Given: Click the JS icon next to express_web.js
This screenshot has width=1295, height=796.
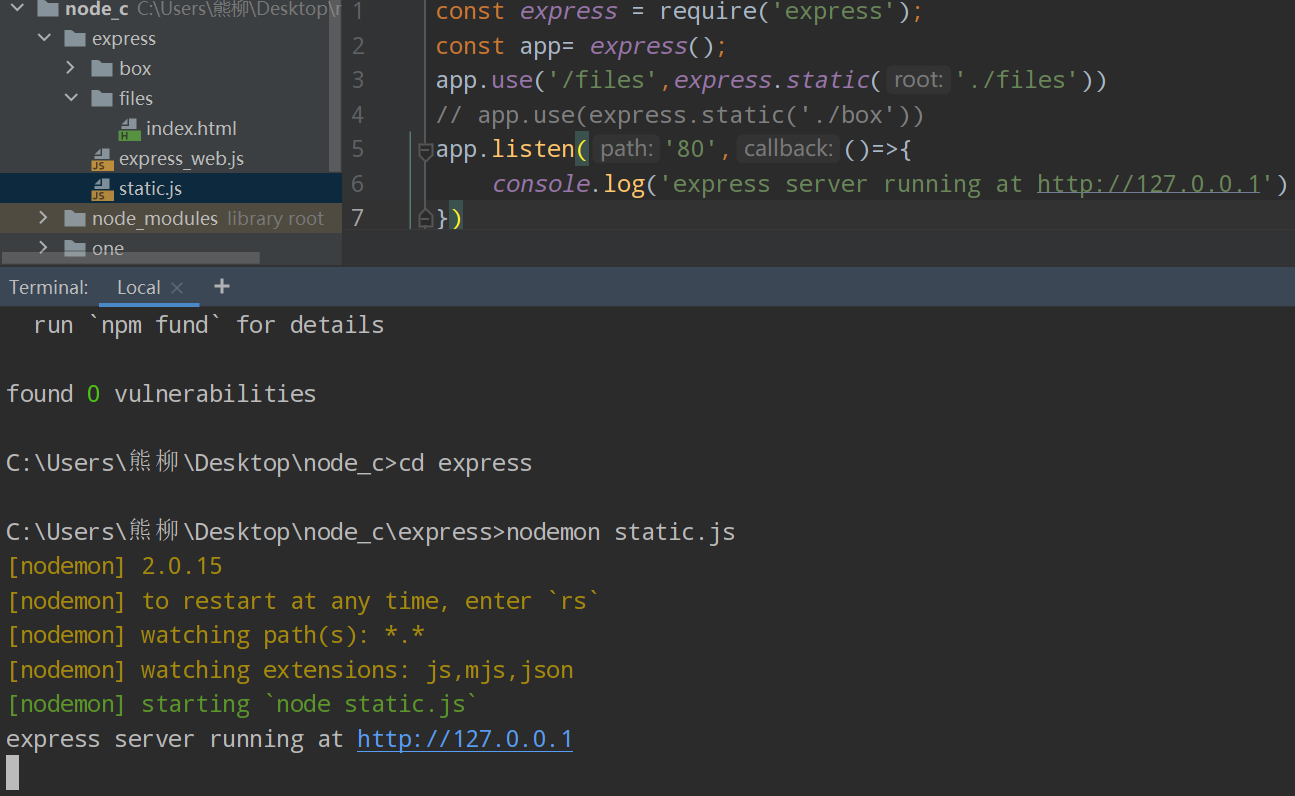Looking at the screenshot, I should (x=100, y=158).
